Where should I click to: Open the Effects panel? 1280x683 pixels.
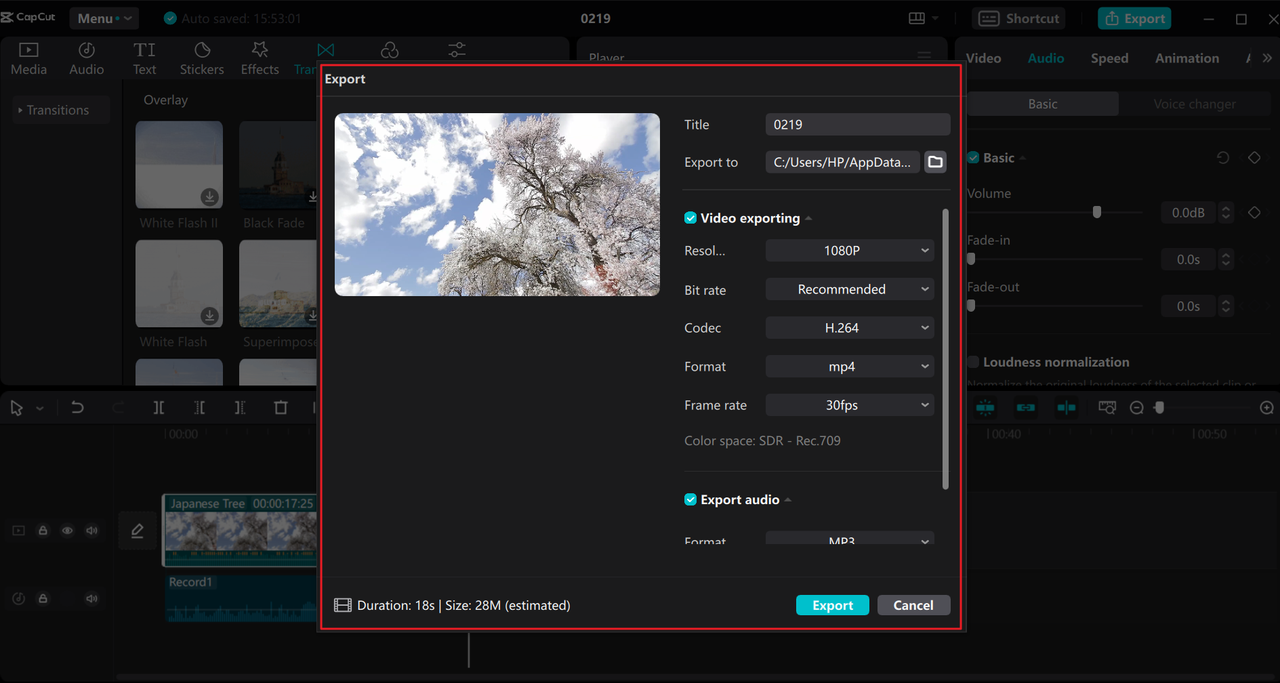click(x=260, y=59)
